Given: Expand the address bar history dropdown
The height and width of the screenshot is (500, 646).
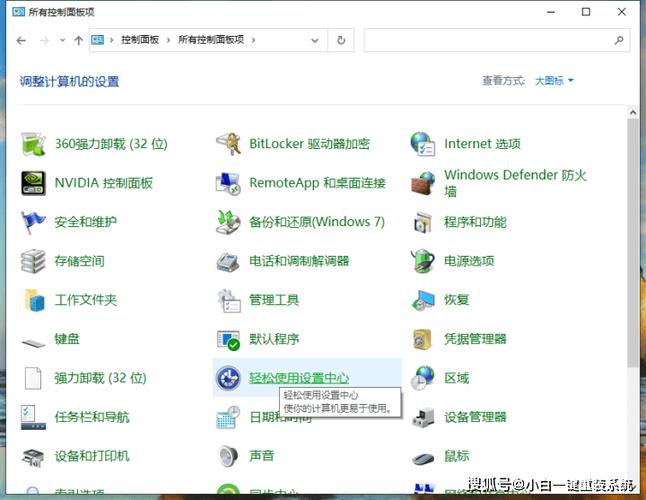Looking at the screenshot, I should click(x=315, y=40).
